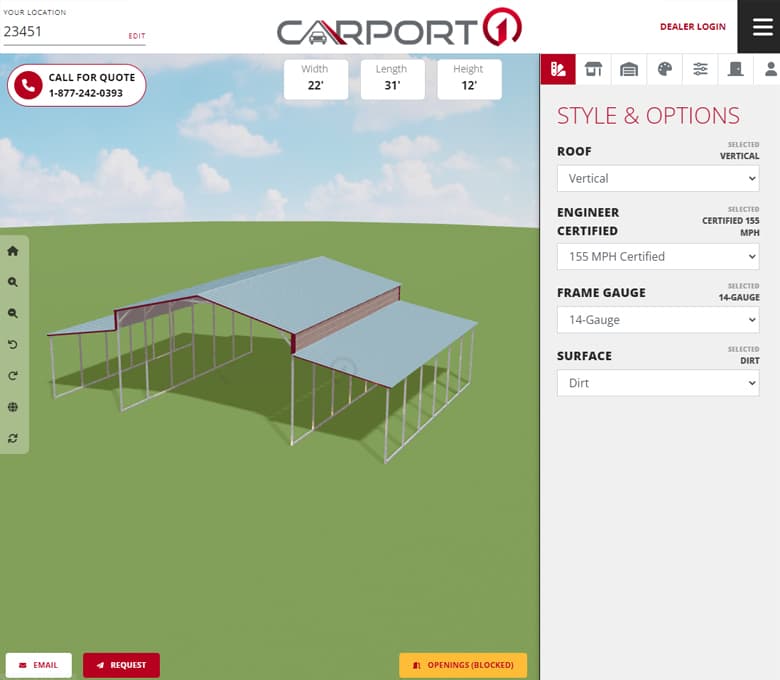Click the Dealer Login link
This screenshot has height=680, width=780.
pyautogui.click(x=692, y=27)
